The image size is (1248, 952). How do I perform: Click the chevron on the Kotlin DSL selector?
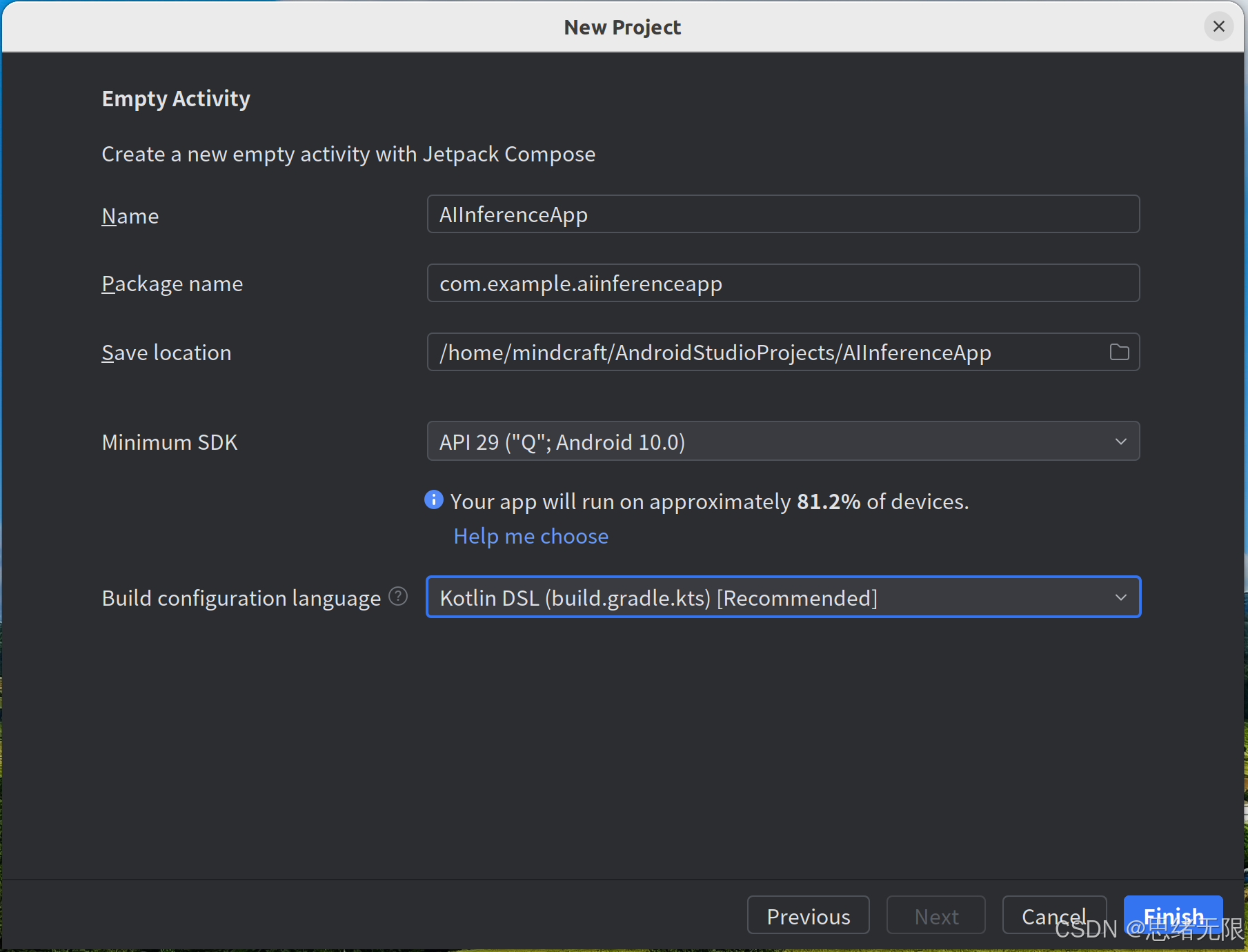click(x=1122, y=597)
